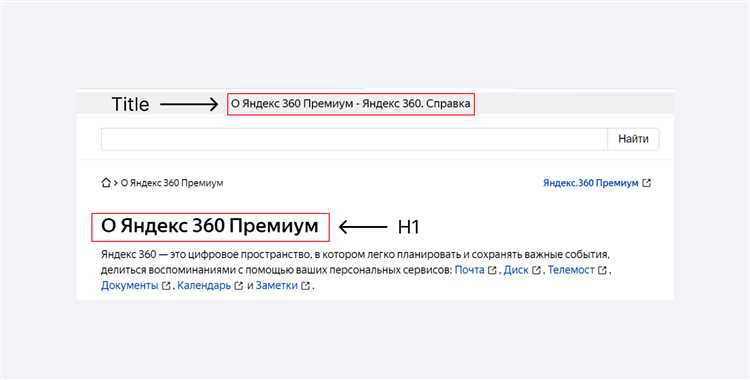
Task: Open the home breadcrumb icon
Action: pyautogui.click(x=106, y=182)
